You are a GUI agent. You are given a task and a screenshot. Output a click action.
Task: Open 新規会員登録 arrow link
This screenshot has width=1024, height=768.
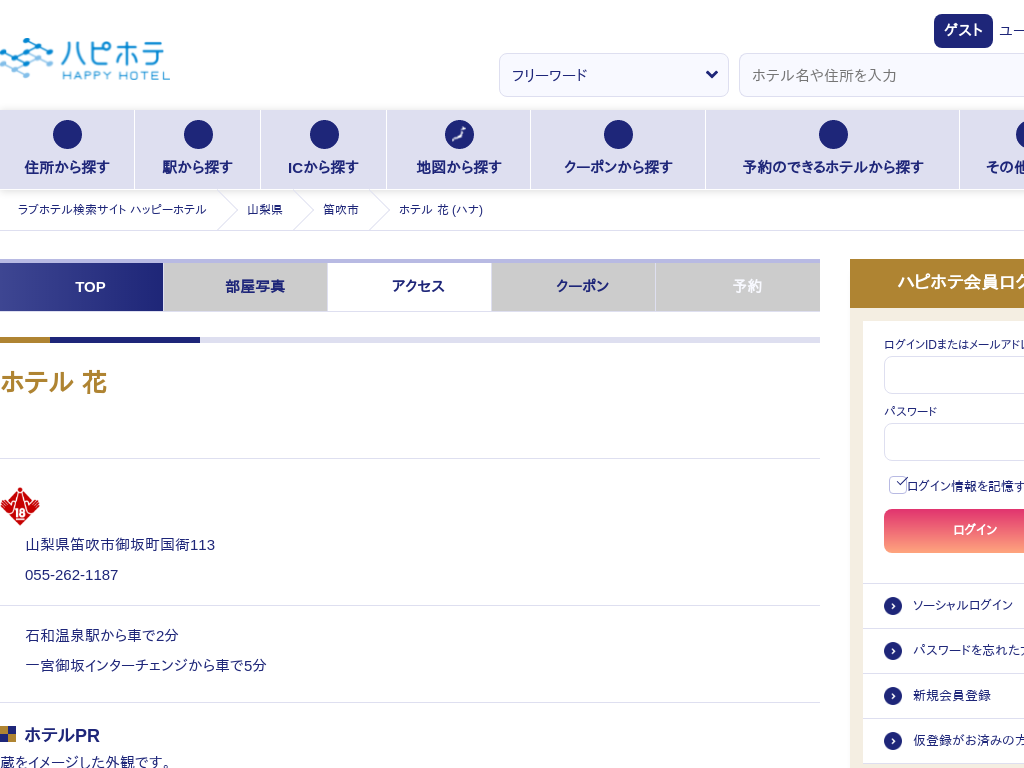tap(893, 696)
